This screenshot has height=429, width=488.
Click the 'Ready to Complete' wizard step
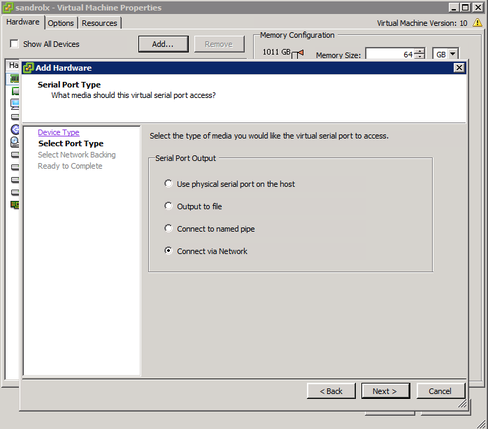(x=70, y=166)
